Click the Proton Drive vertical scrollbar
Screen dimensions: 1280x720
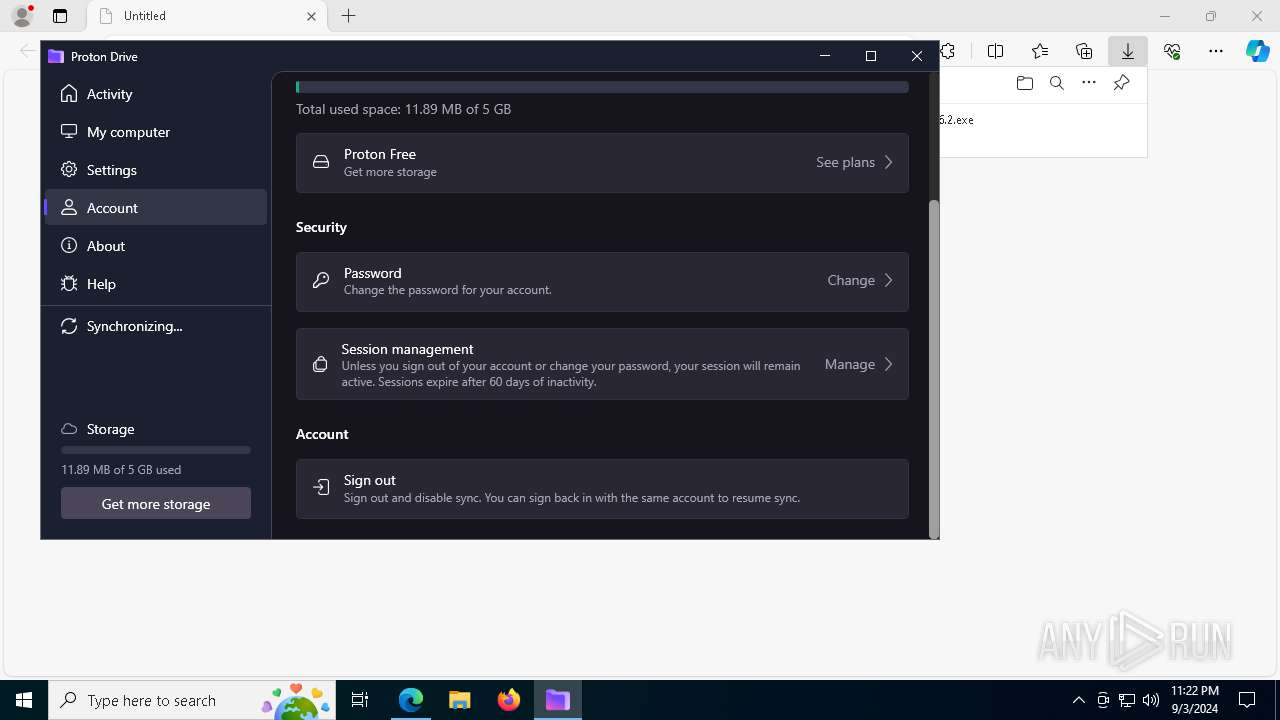click(934, 368)
